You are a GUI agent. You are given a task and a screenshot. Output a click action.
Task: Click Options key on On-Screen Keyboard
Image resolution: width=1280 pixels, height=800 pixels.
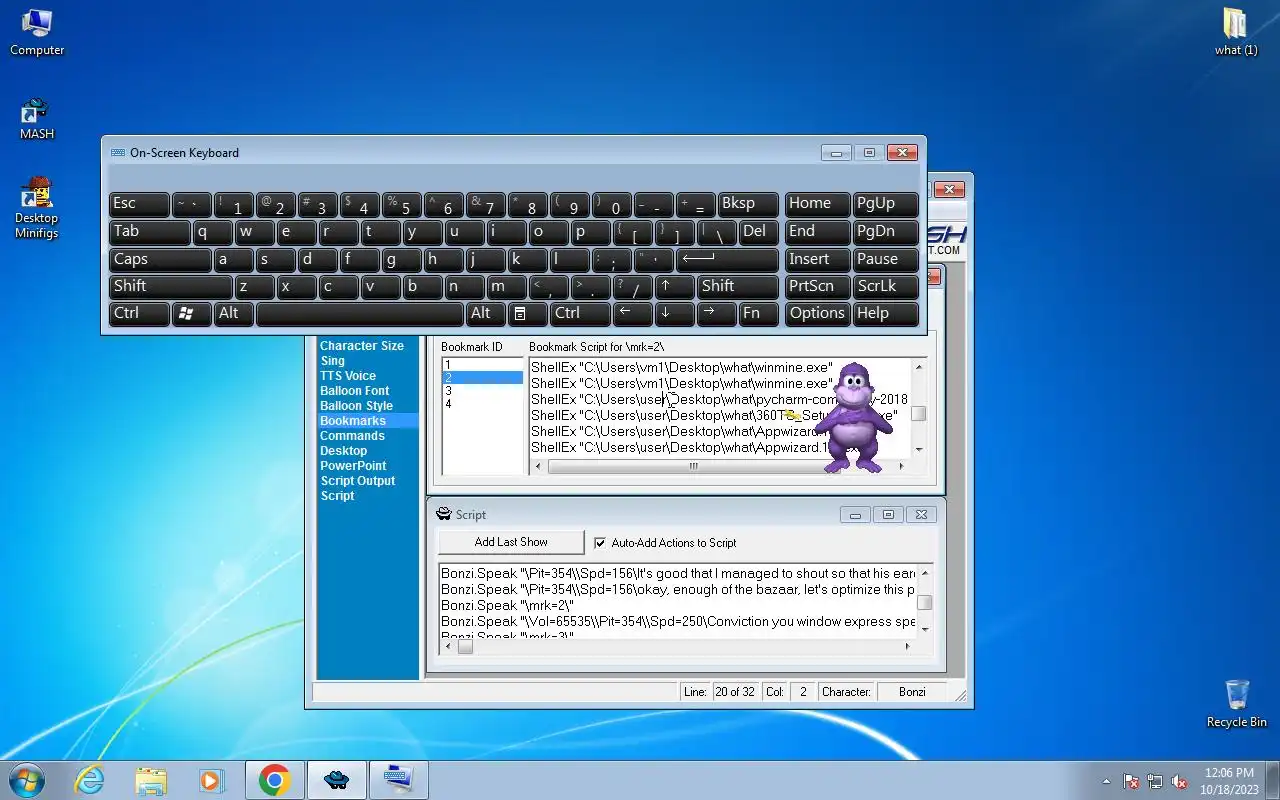click(x=817, y=313)
